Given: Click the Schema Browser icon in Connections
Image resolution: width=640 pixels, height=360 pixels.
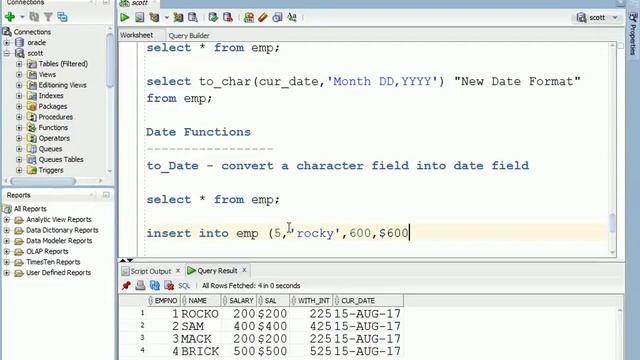Looking at the screenshot, I should pos(62,17).
